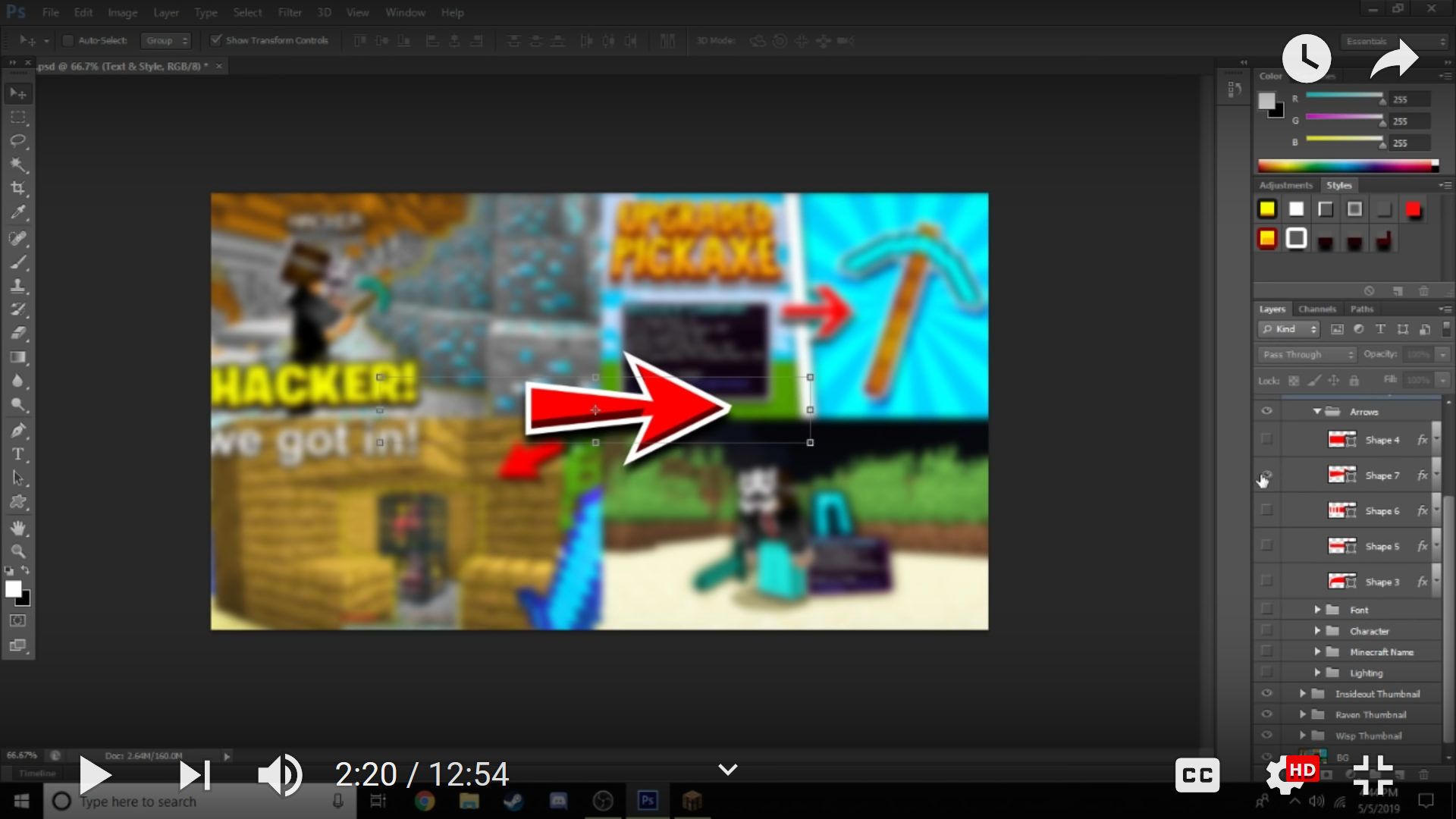Open the Auto-Select Group dropdown
1456x819 pixels.
point(165,40)
